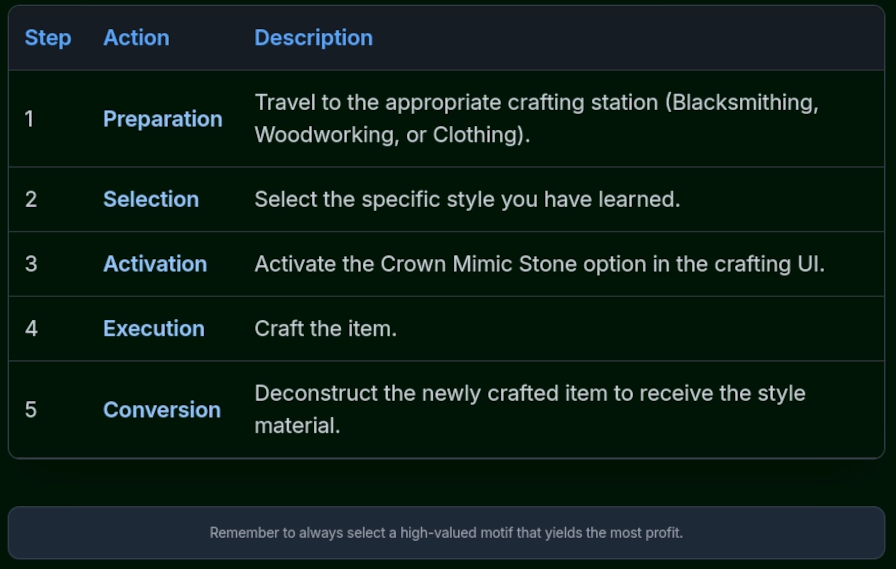Select the Selection action label
Screen dimensions: 896x569
click(x=151, y=199)
